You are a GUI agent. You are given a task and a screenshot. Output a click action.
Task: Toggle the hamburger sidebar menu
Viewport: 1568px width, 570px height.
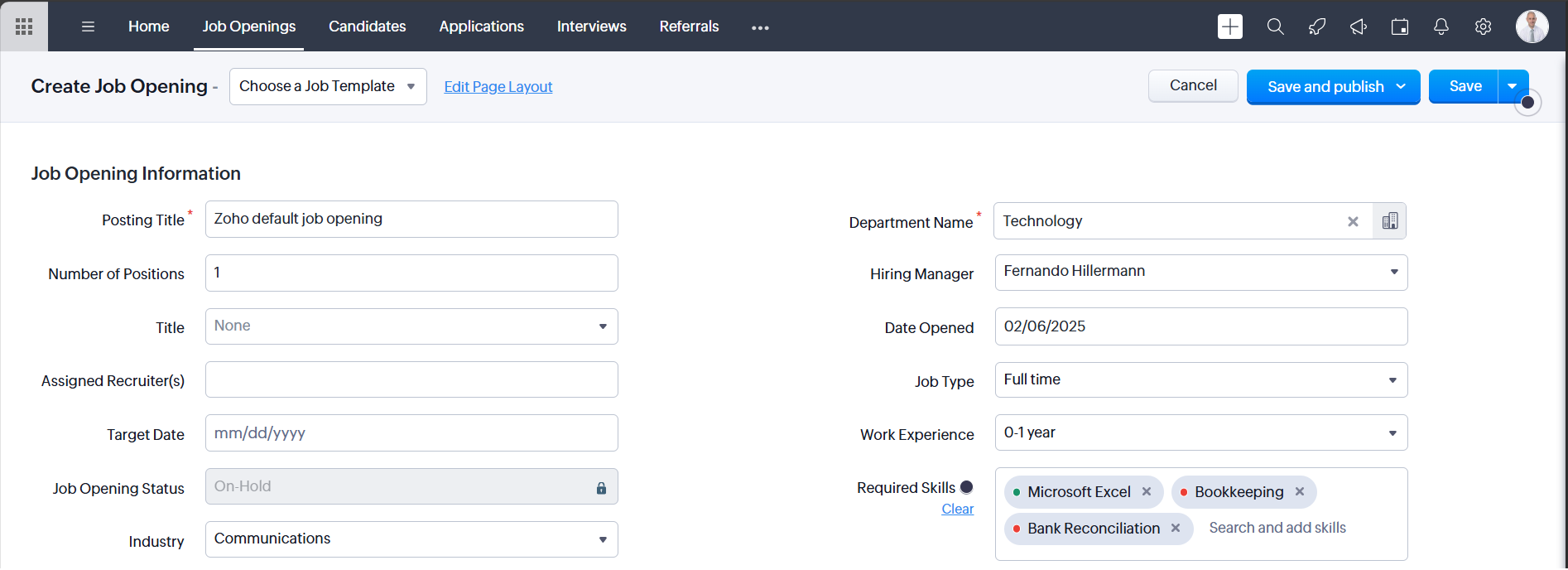click(88, 27)
